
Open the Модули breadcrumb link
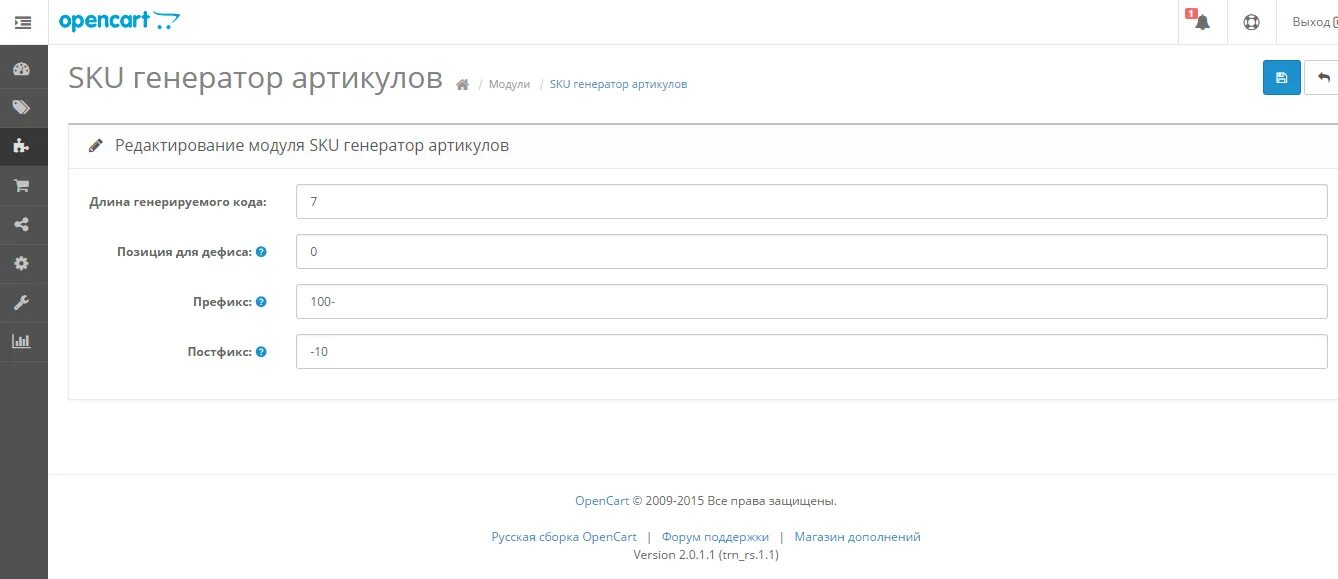pyautogui.click(x=509, y=84)
